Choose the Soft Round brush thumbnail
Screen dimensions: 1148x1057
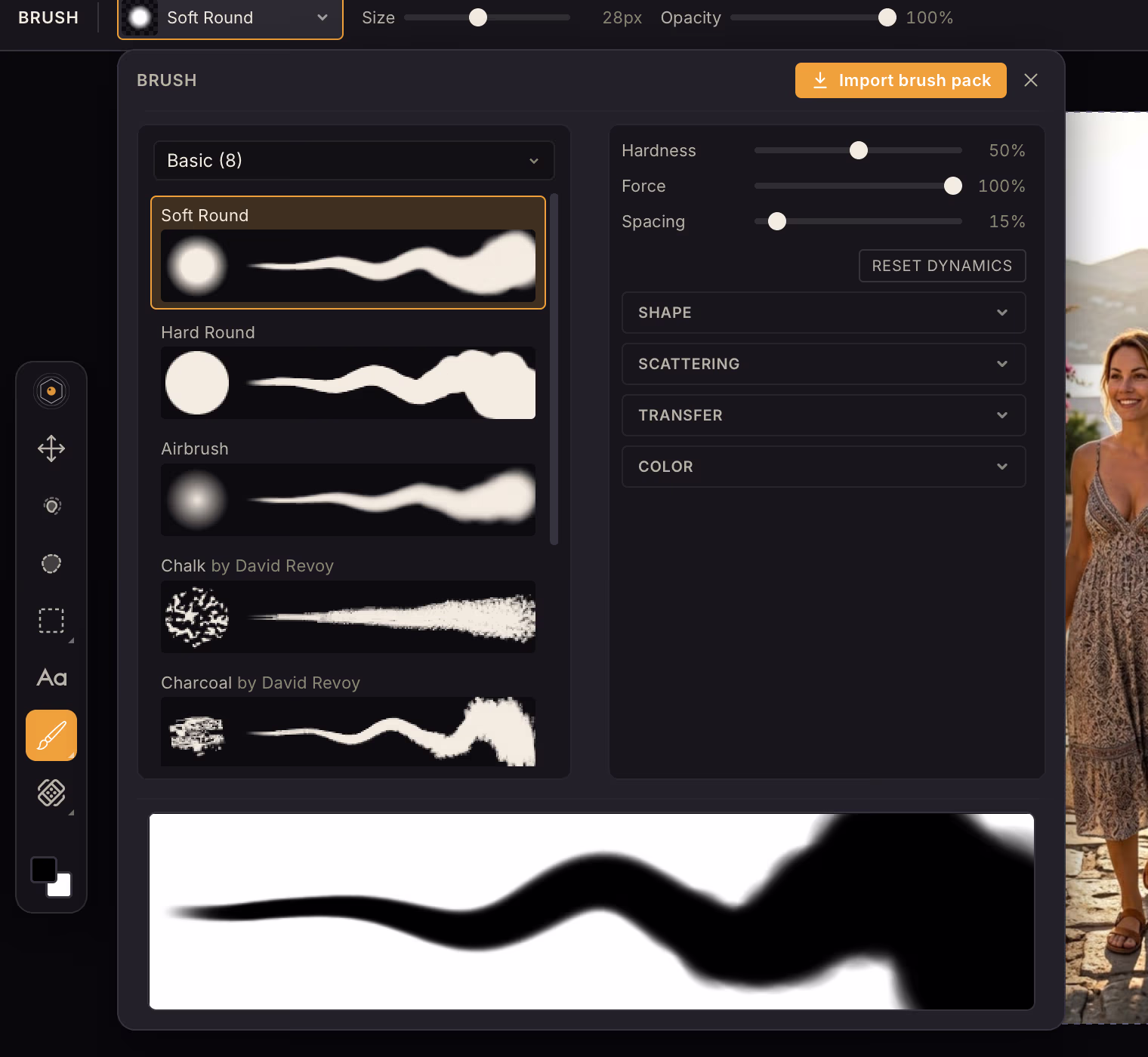pyautogui.click(x=348, y=253)
